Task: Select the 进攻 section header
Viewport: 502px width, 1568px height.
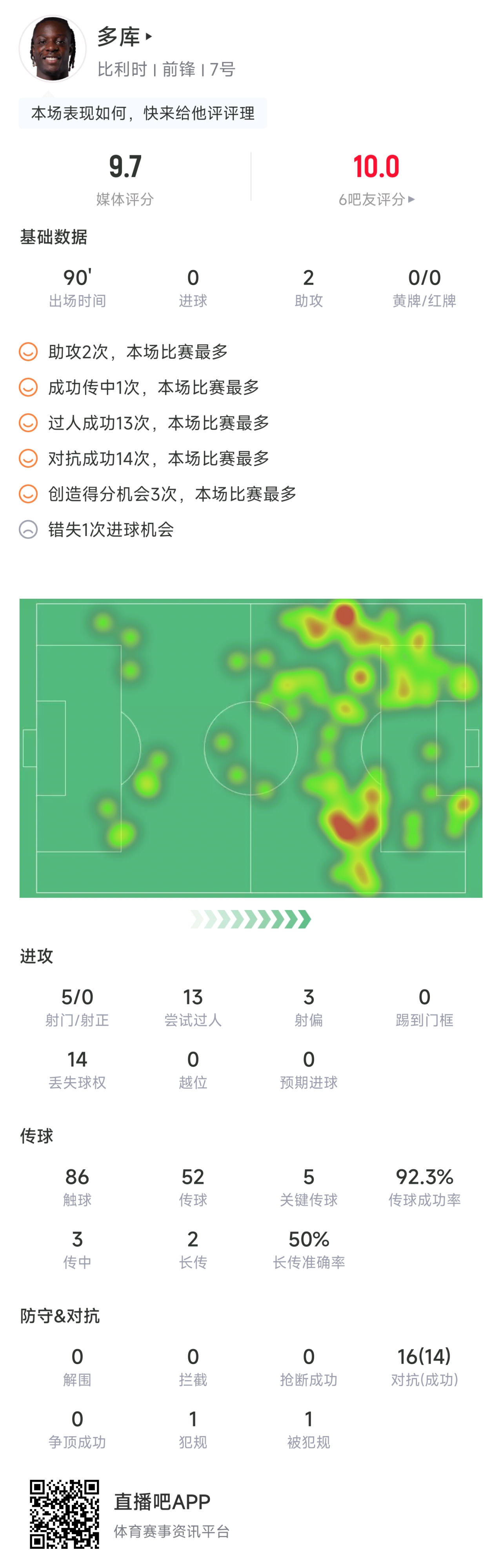Action: point(36,956)
